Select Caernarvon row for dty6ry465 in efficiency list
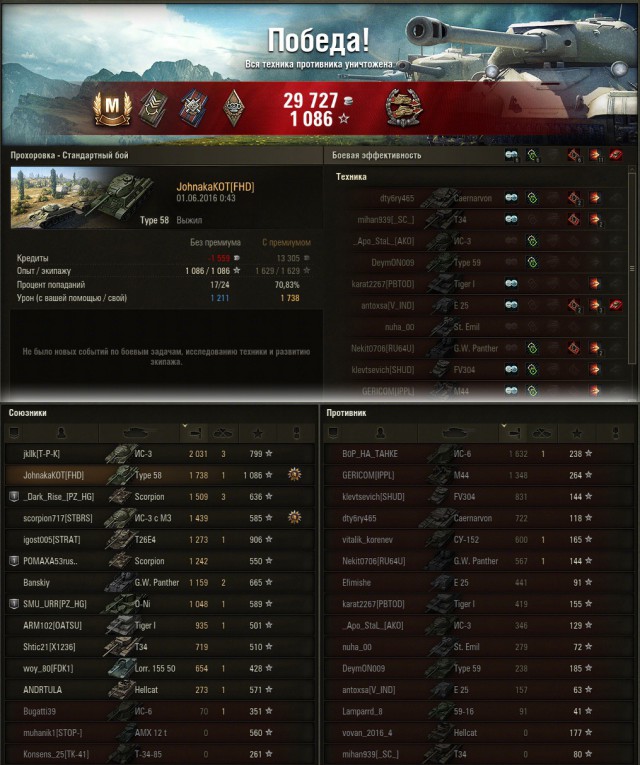 click(480, 198)
